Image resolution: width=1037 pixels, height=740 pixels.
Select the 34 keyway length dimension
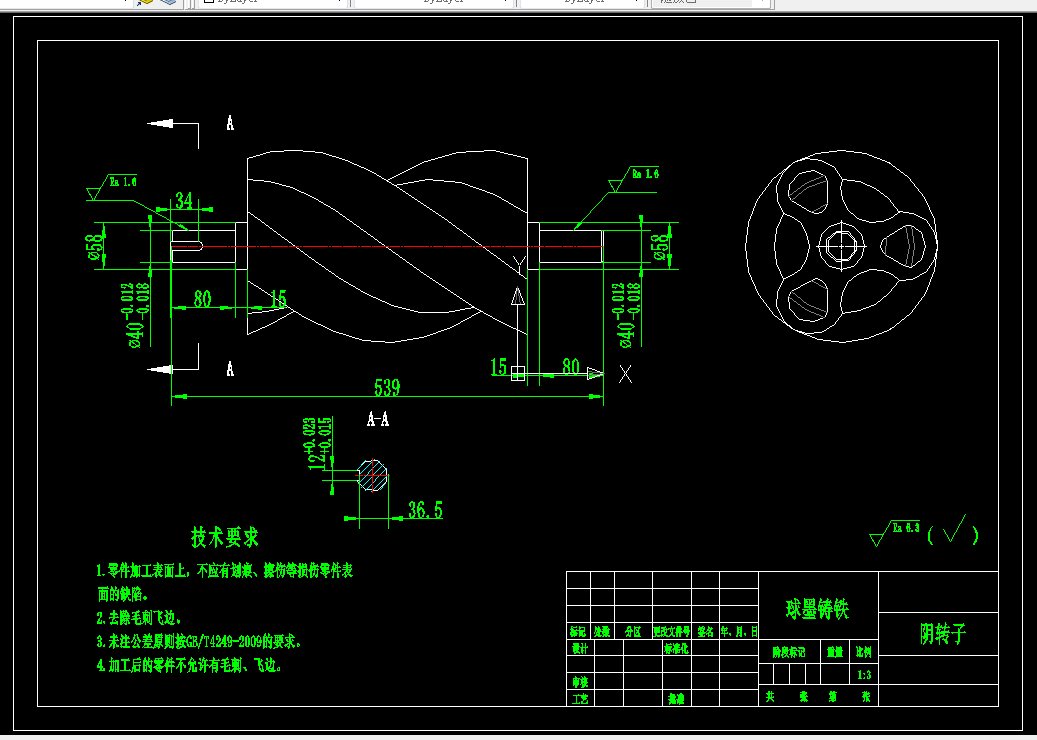[183, 200]
